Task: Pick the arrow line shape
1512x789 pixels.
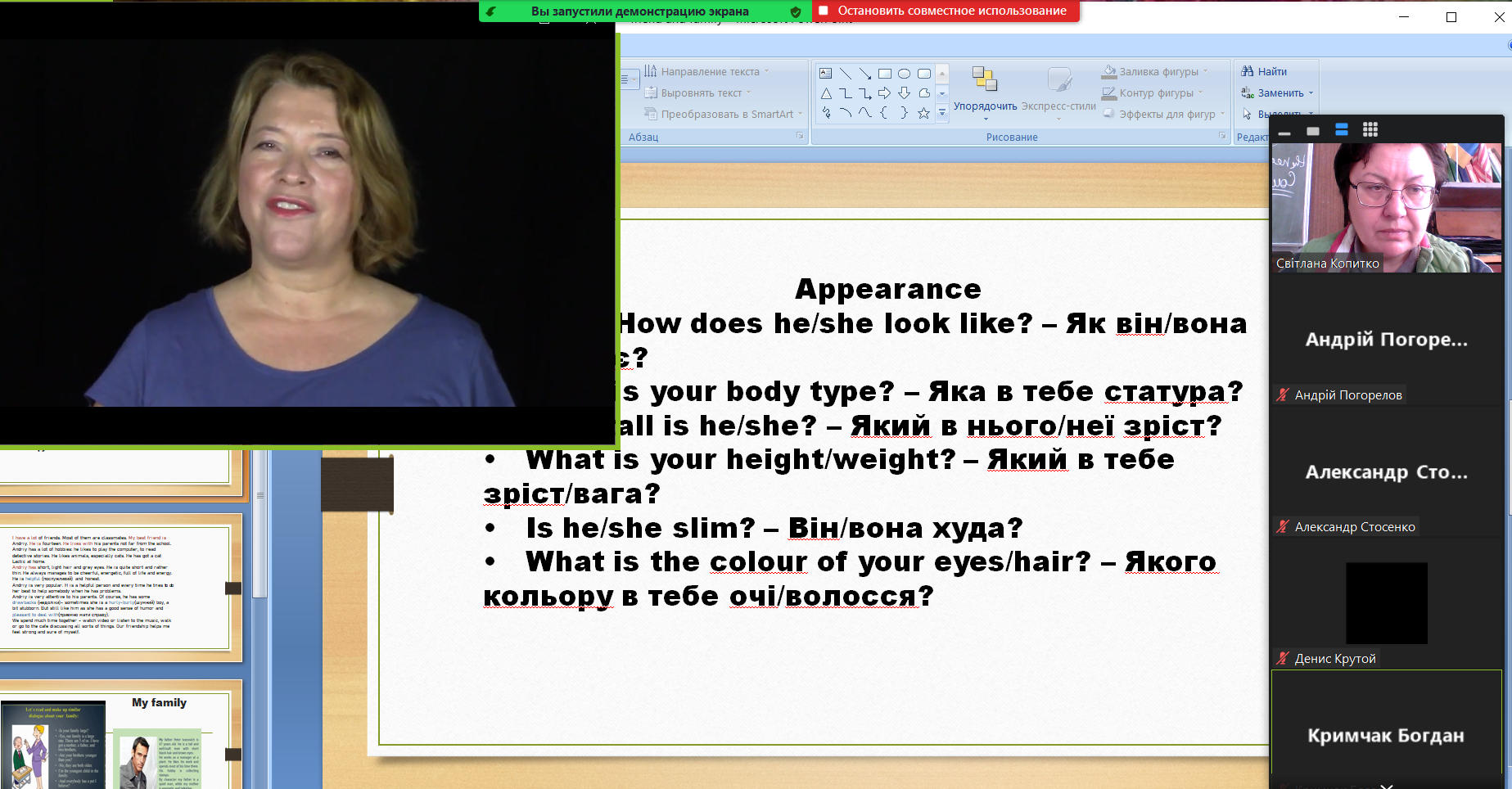Action: (x=865, y=74)
